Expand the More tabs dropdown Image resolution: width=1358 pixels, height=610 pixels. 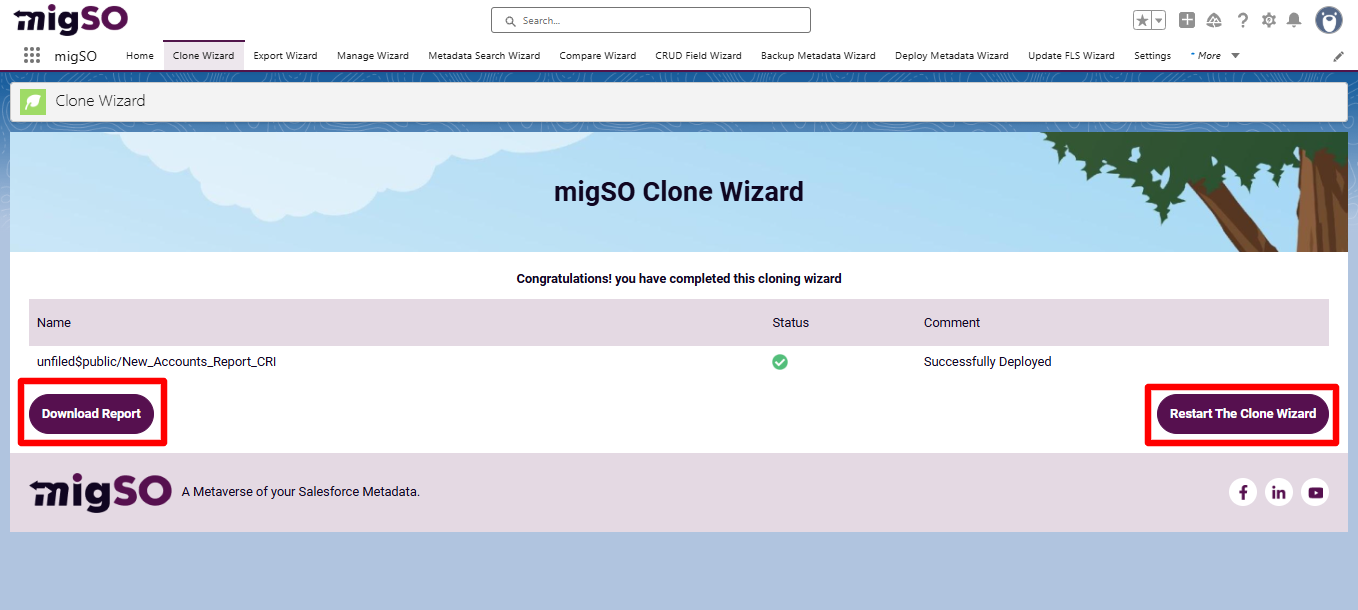click(1214, 56)
